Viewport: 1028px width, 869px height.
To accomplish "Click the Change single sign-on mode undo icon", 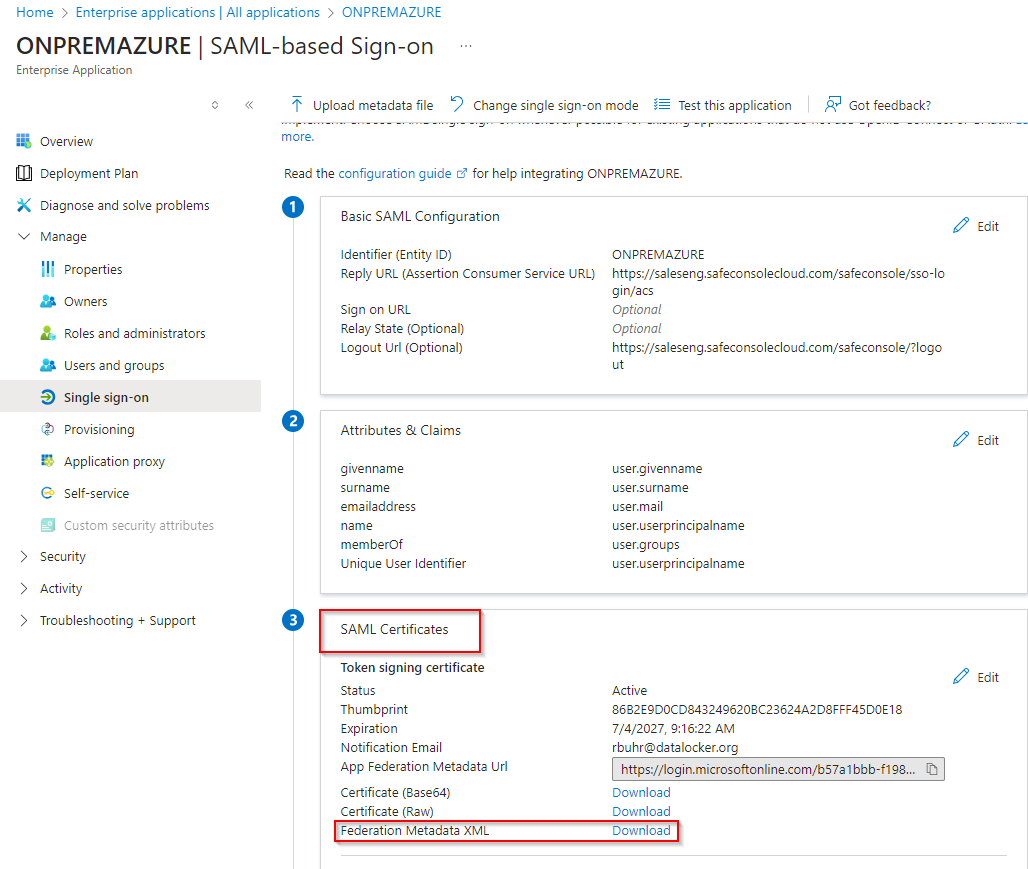I will coord(457,104).
